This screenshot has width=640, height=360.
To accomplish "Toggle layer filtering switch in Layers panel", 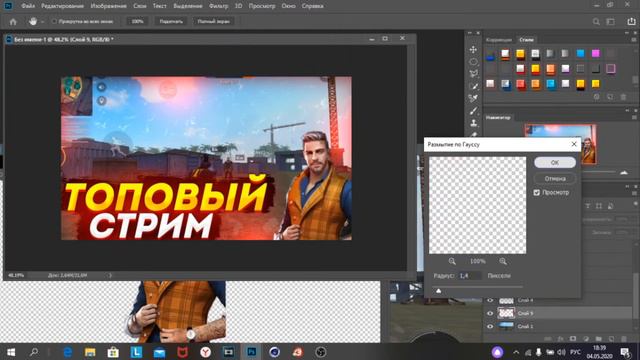I will (x=636, y=203).
